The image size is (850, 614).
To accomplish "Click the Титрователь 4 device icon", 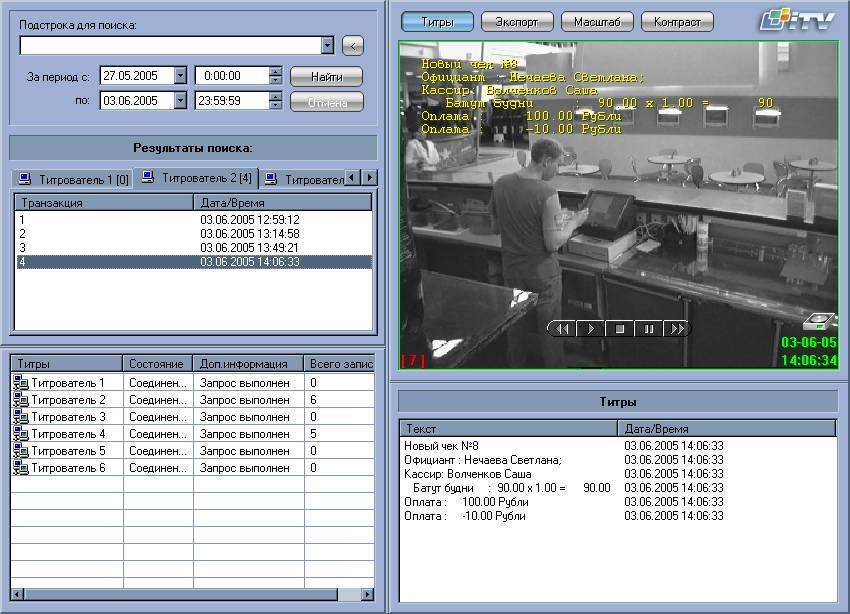I will coord(21,434).
